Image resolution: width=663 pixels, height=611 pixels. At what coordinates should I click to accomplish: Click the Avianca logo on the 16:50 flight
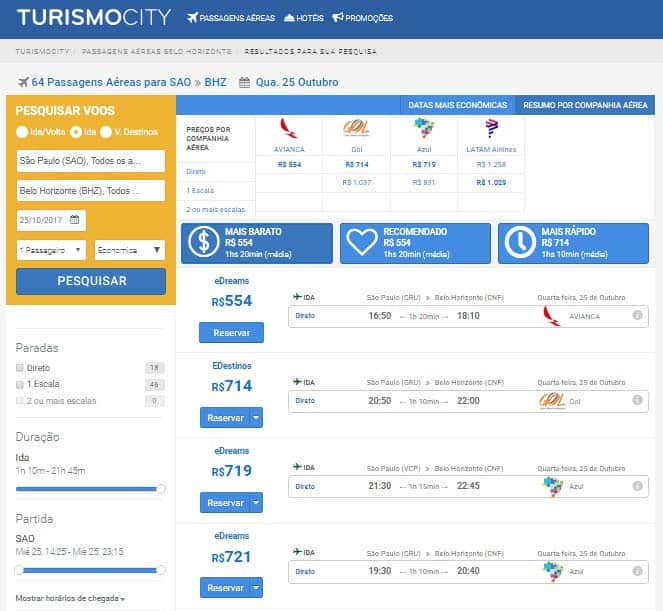coord(551,316)
